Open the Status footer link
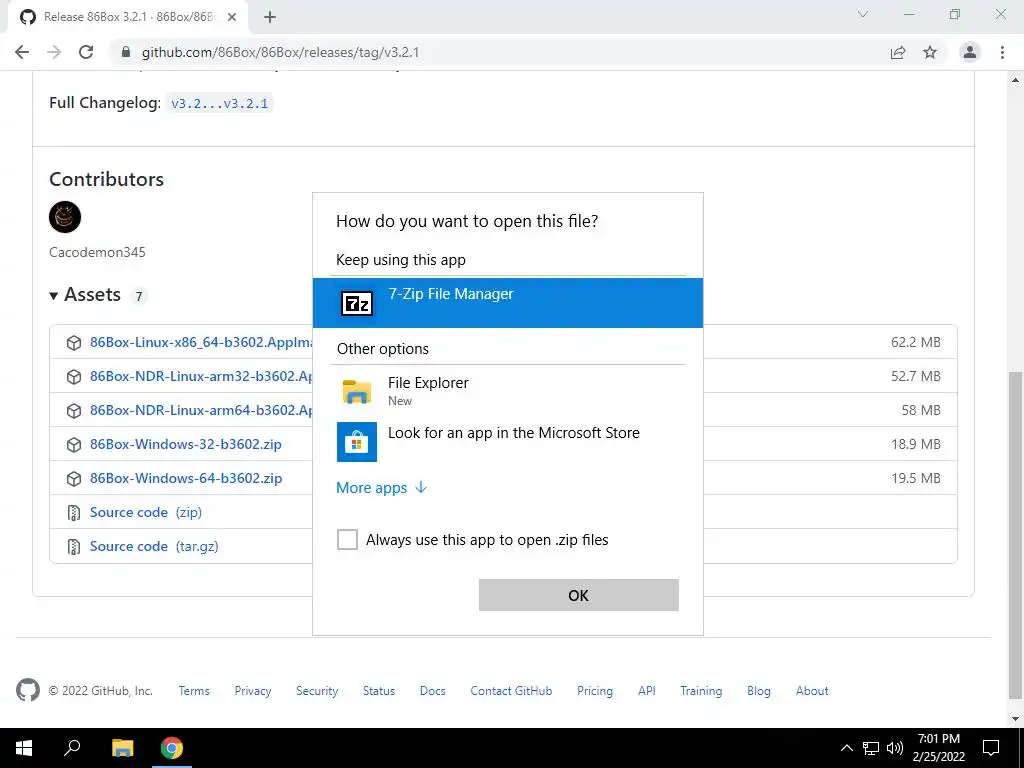Viewport: 1024px width, 768px height. (x=379, y=690)
